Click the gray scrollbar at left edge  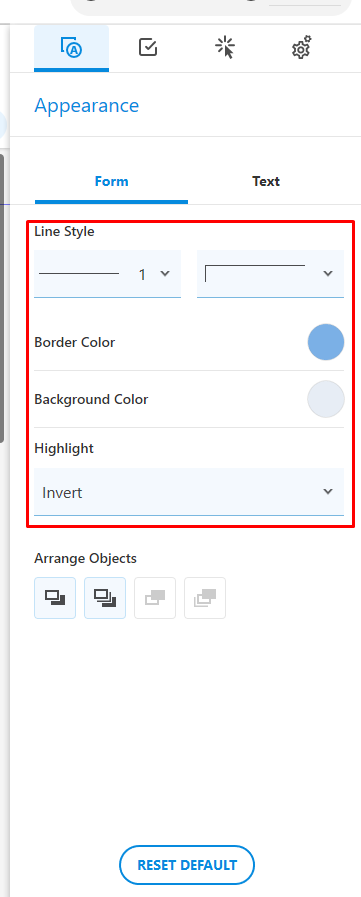click(x=2, y=297)
